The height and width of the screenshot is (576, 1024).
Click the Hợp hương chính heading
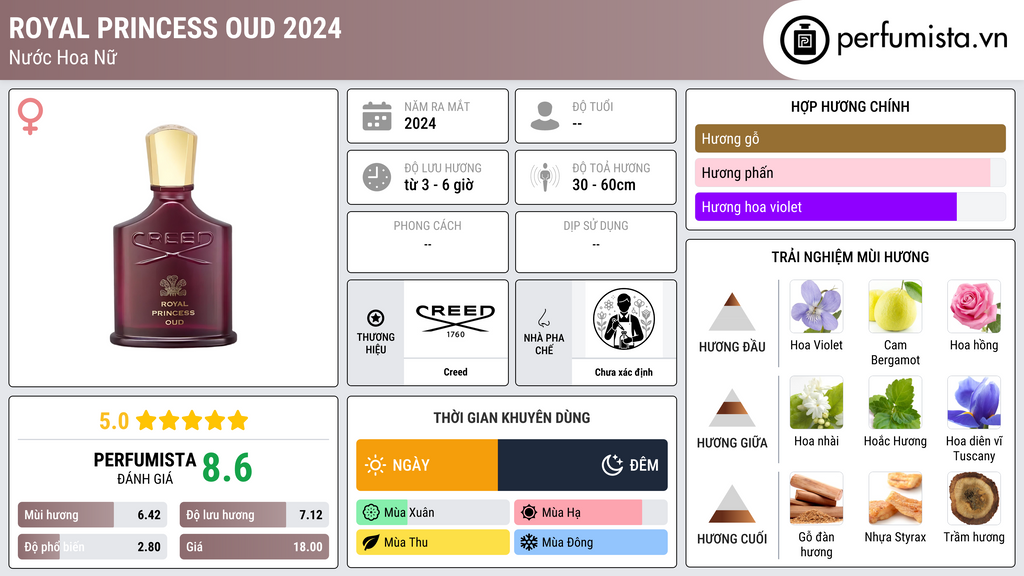[850, 106]
